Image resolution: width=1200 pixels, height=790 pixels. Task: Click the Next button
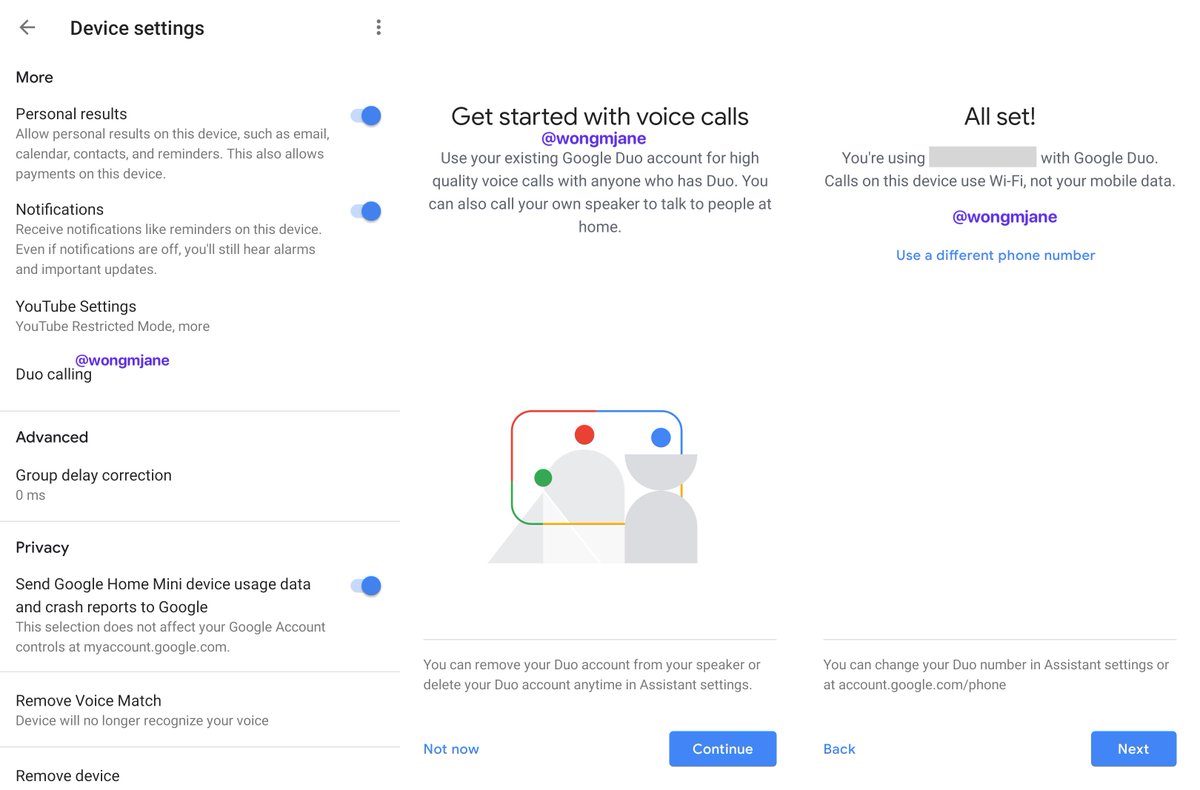click(1133, 749)
